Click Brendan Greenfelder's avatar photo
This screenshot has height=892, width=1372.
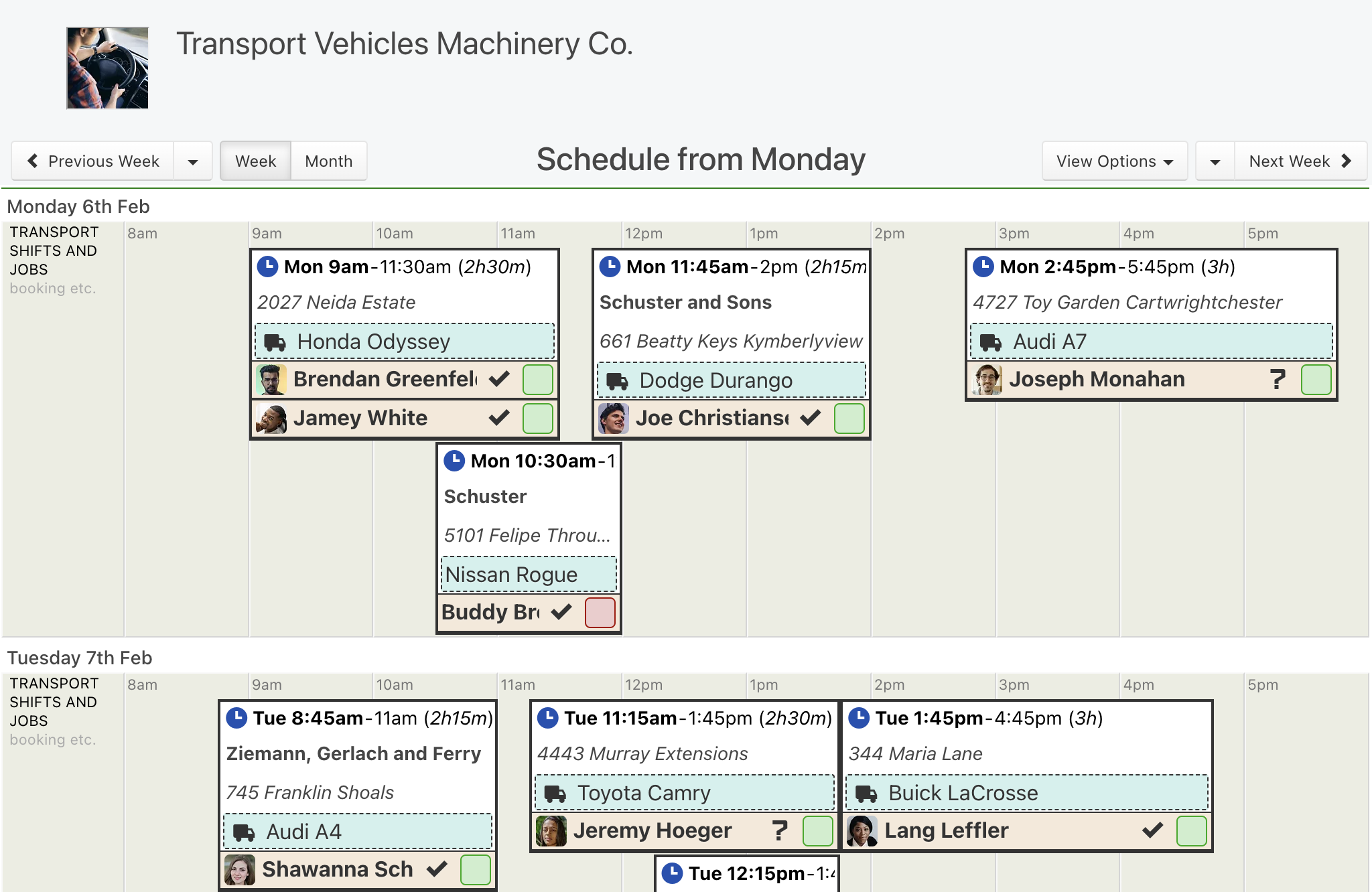271,380
